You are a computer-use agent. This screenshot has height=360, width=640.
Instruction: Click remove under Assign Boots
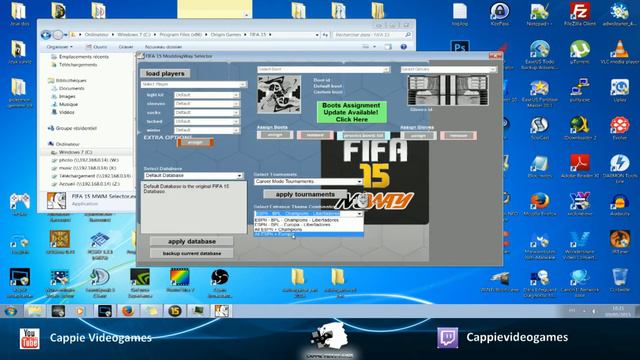pyautogui.click(x=315, y=135)
